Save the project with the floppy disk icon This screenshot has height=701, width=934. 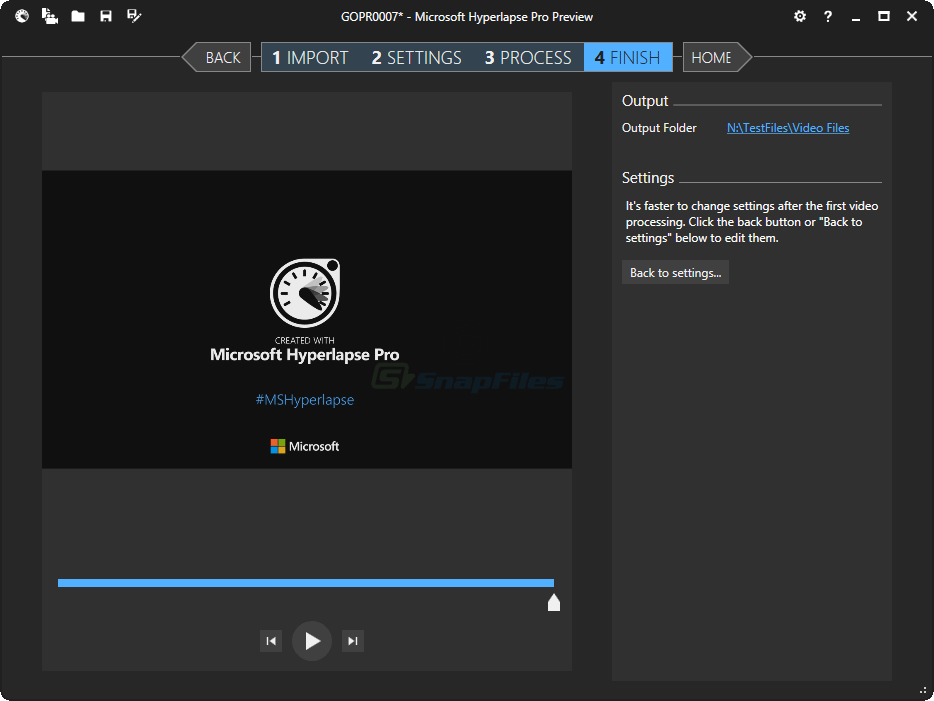106,16
